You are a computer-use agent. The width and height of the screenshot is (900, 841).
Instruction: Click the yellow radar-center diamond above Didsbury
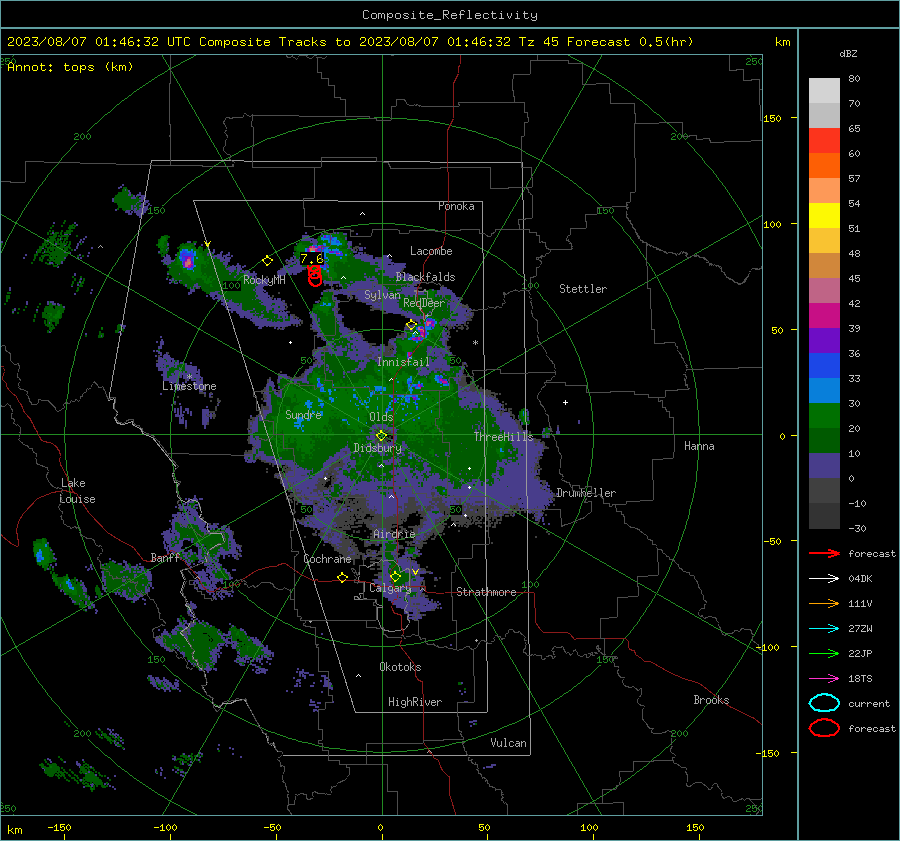click(381, 436)
